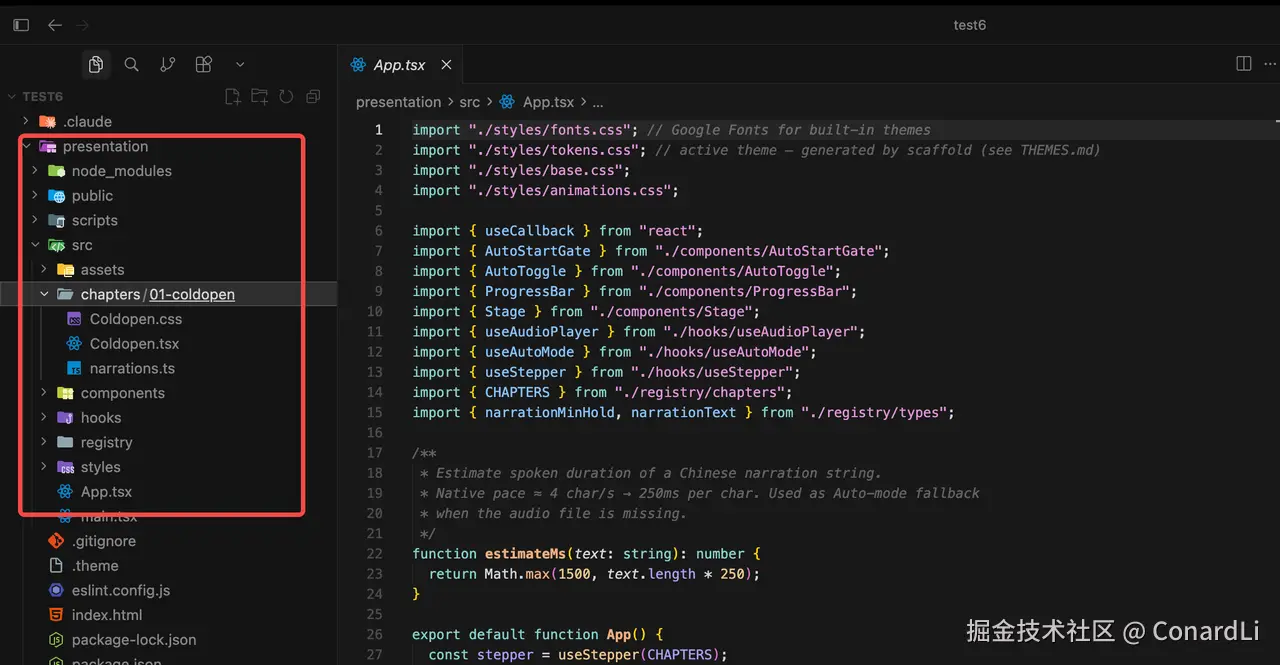Collapse the TEST6 workspace section

[x=12, y=97]
